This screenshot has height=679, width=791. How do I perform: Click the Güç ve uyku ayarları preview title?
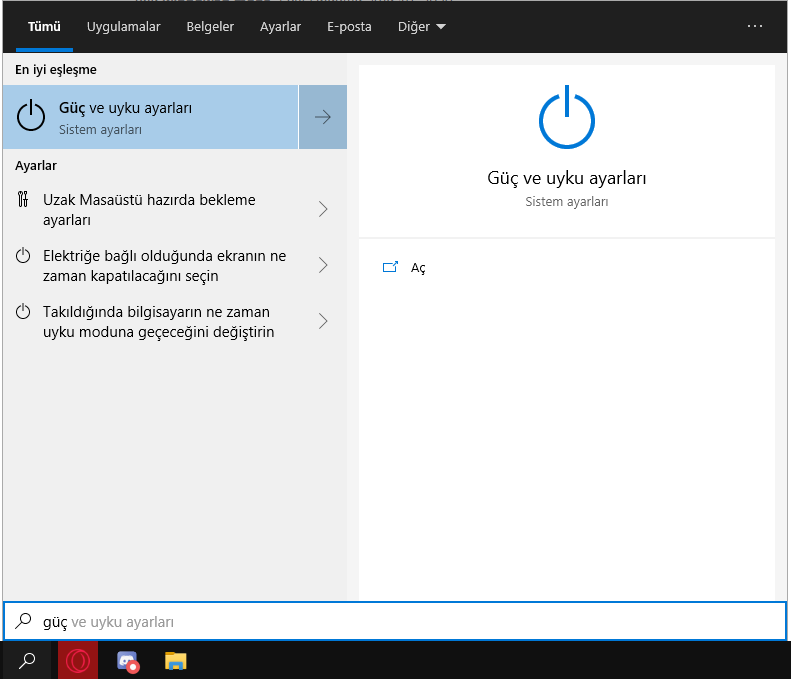[567, 179]
